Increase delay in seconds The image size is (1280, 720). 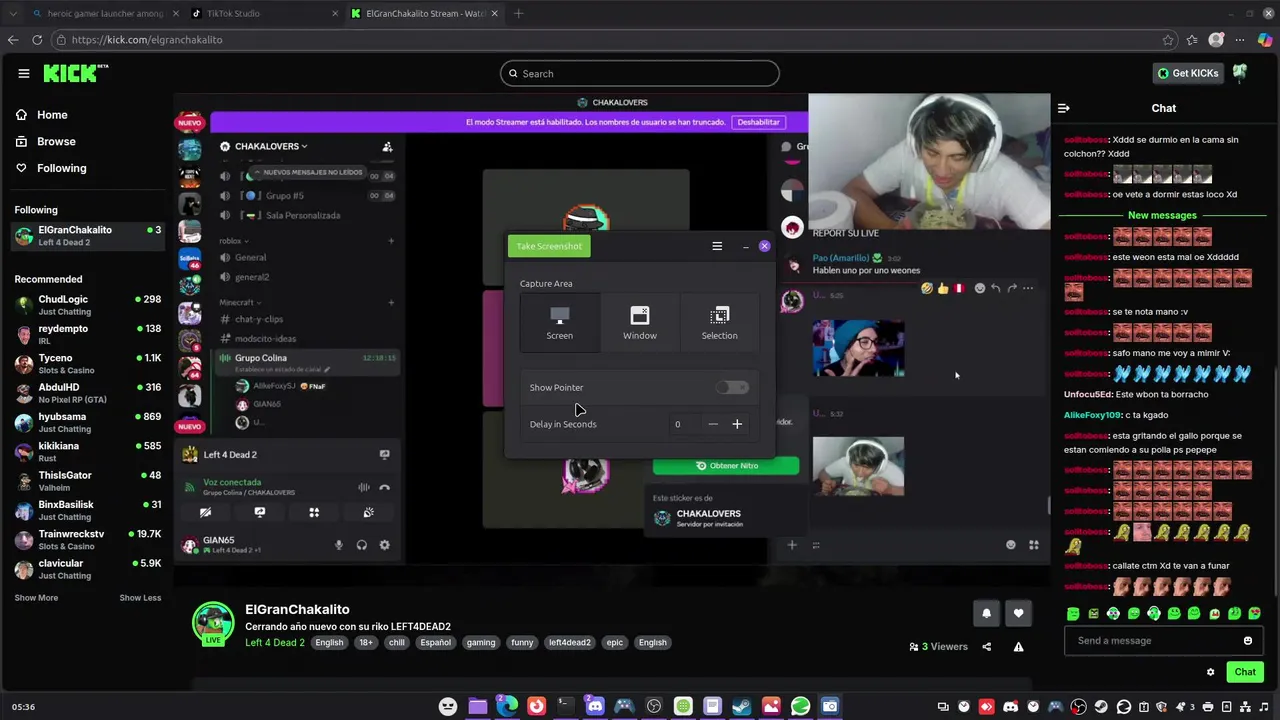pyautogui.click(x=737, y=424)
